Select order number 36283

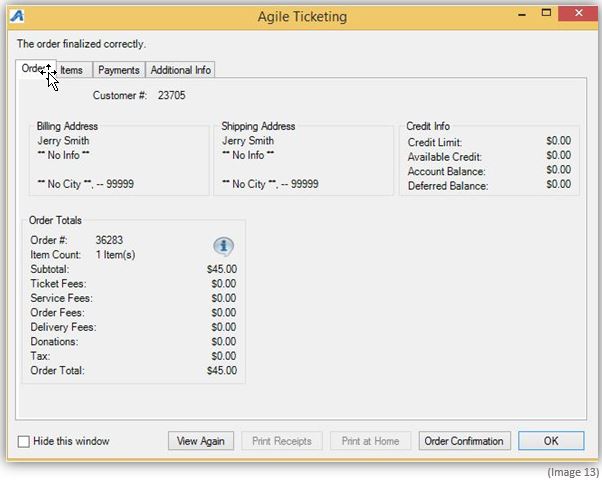click(x=109, y=240)
